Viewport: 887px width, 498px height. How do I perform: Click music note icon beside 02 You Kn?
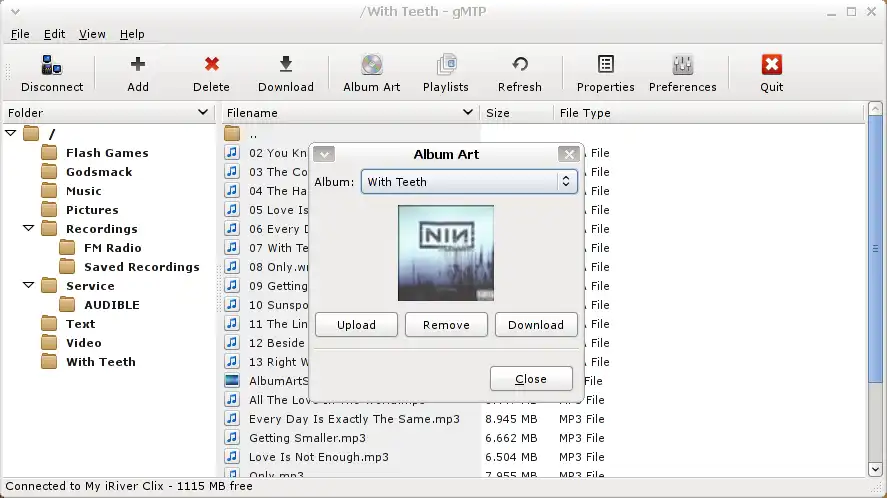click(x=232, y=152)
